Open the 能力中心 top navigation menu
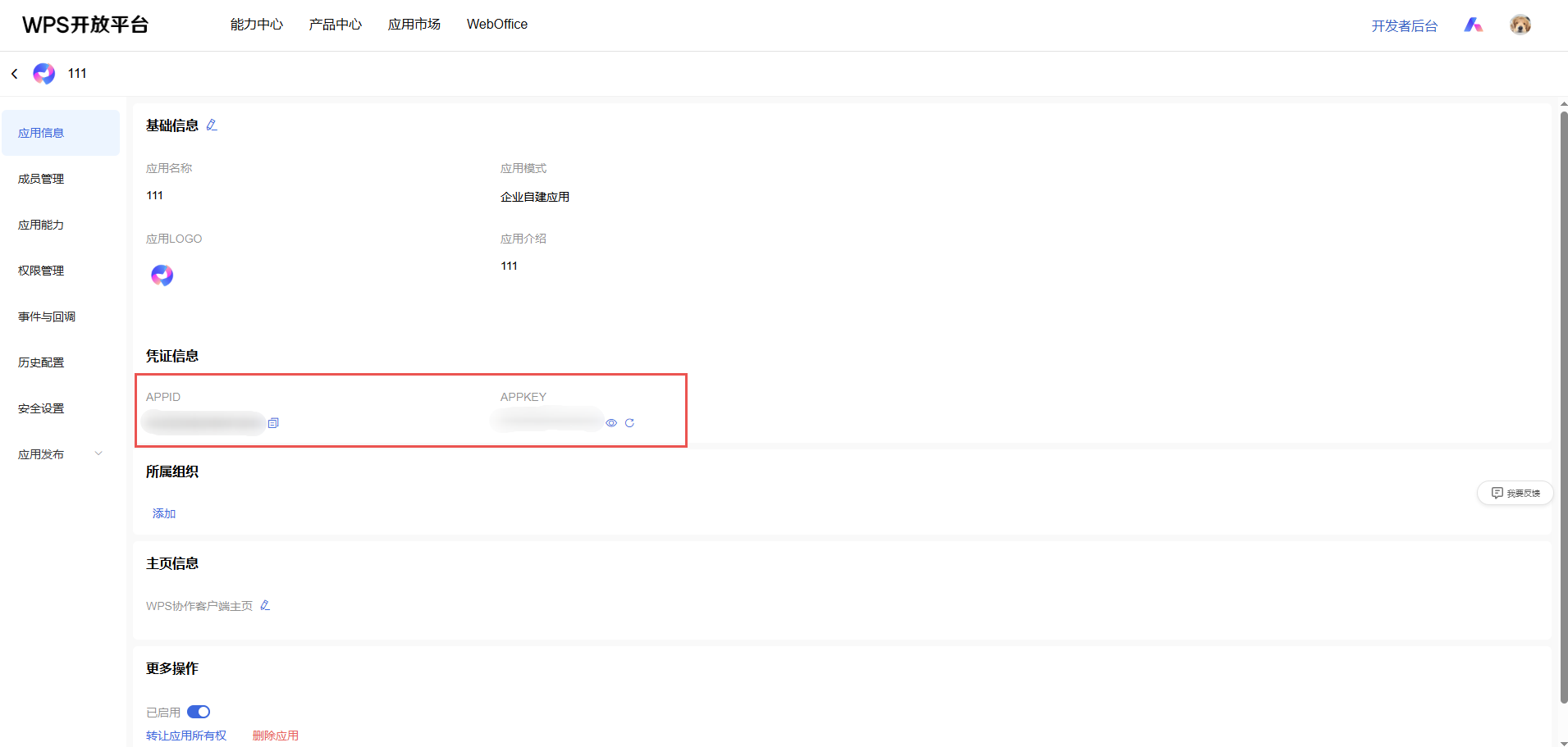This screenshot has height=747, width=1568. point(256,25)
